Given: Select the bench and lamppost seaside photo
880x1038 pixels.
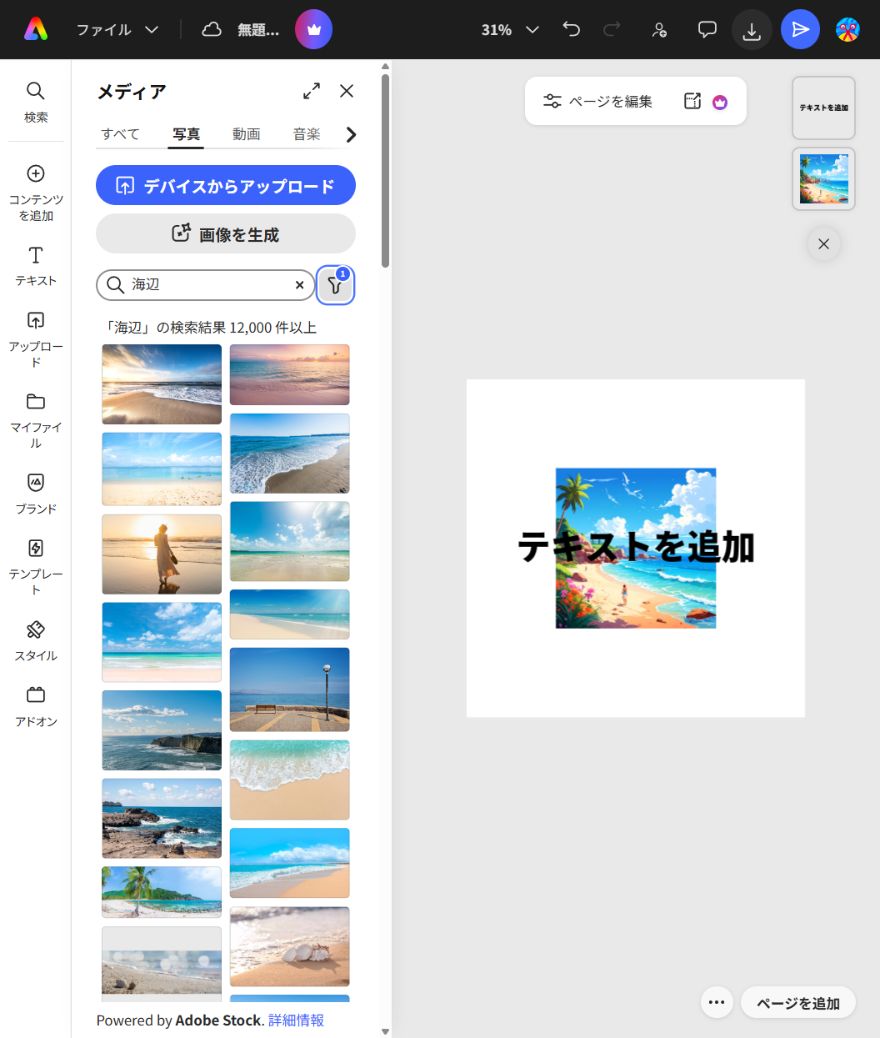Looking at the screenshot, I should click(x=289, y=689).
